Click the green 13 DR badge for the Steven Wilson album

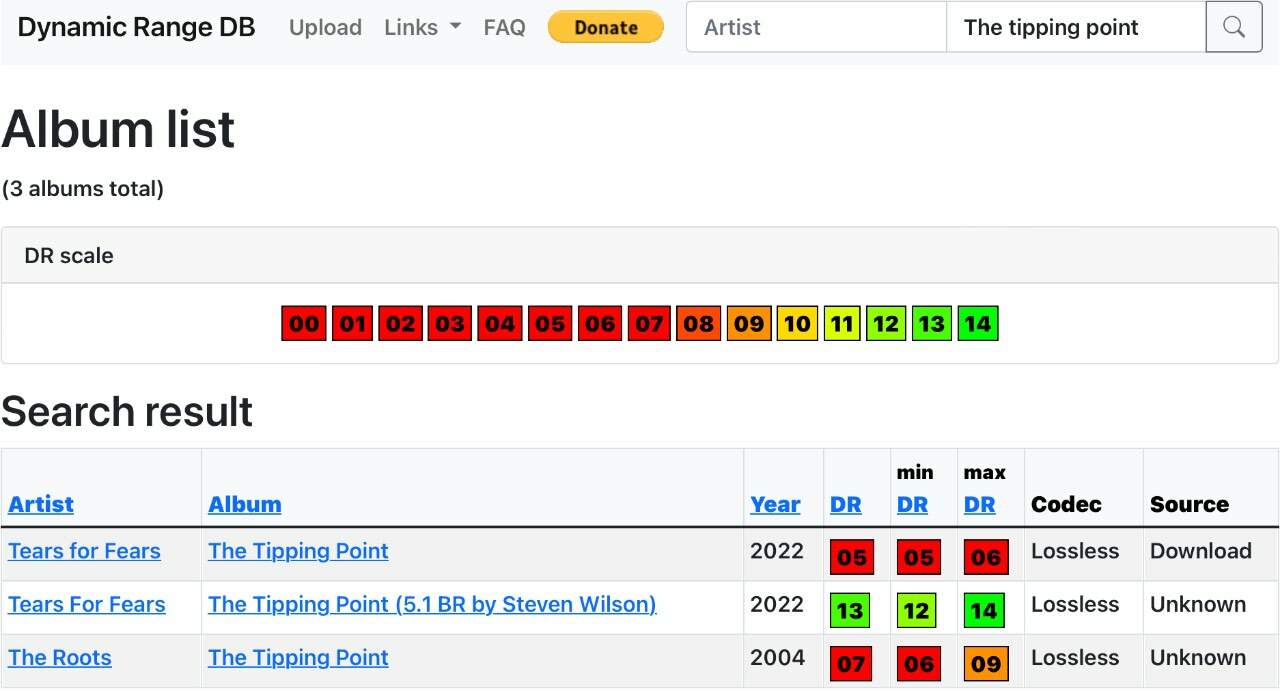pos(850,610)
